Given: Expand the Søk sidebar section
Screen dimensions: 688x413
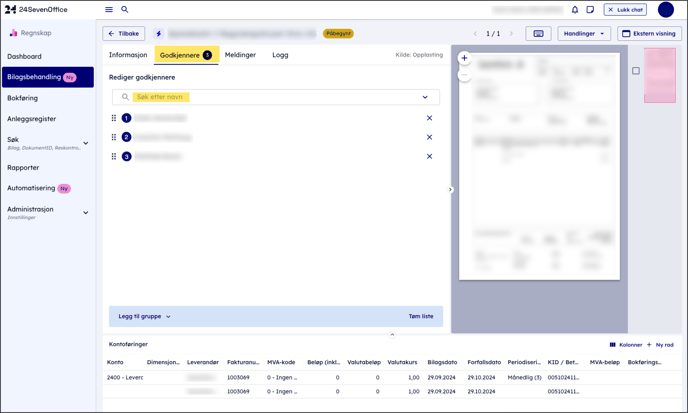Looking at the screenshot, I should [85, 143].
